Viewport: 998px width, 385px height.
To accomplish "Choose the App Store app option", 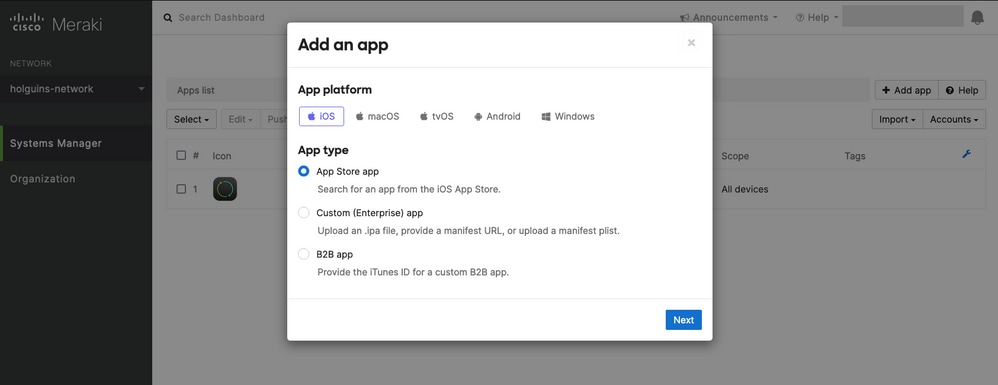I will [x=304, y=172].
